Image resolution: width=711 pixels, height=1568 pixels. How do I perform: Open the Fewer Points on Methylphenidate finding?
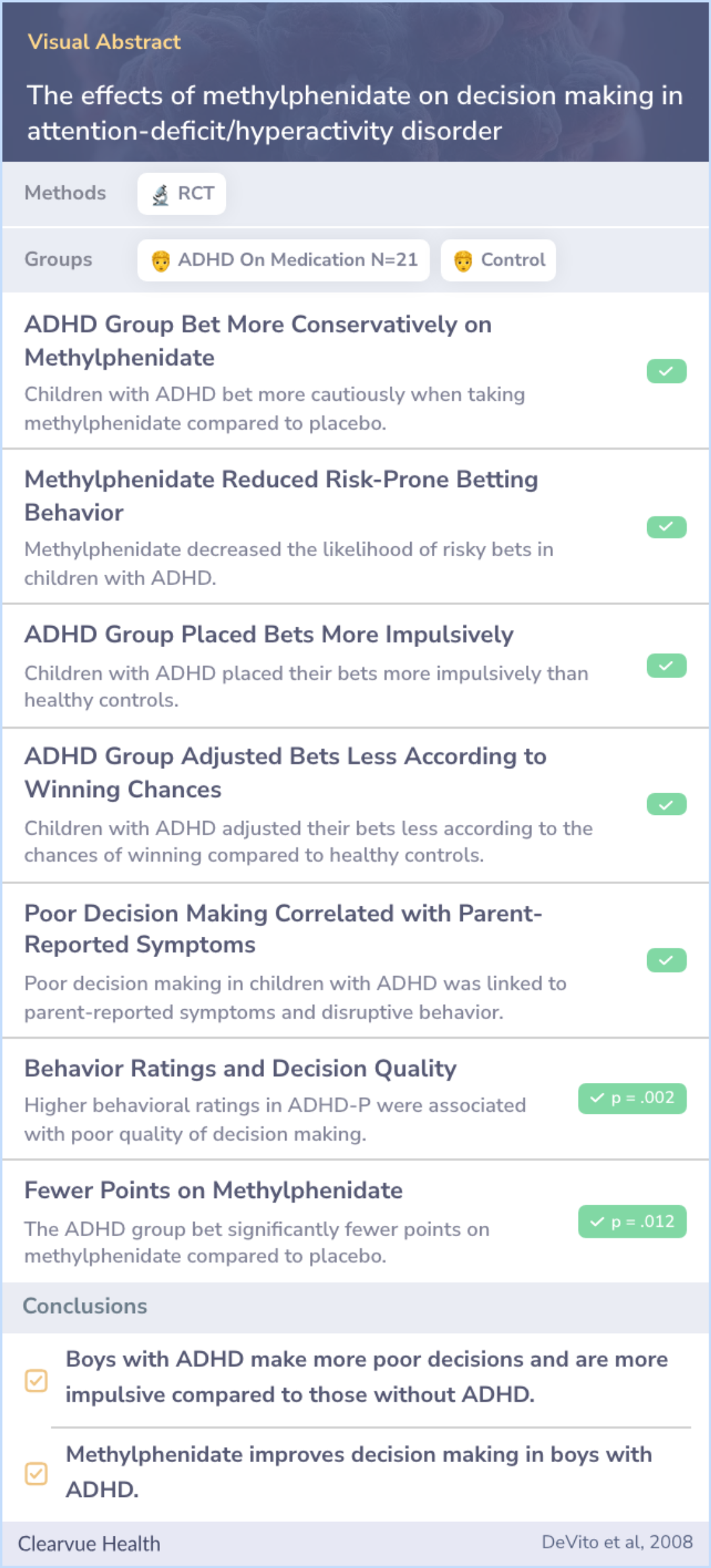[355, 1222]
